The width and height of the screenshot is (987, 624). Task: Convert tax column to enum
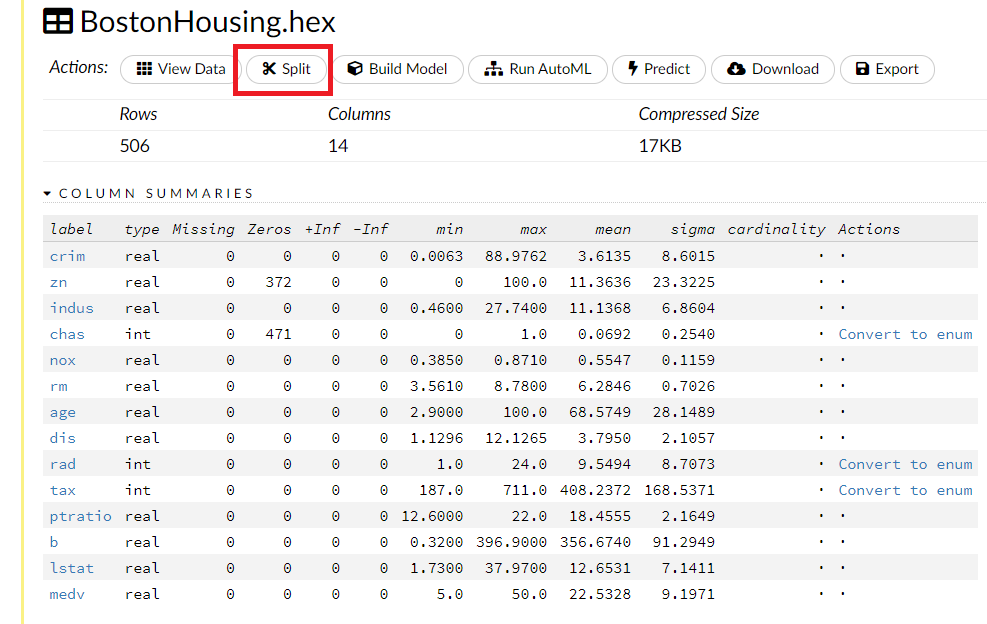905,490
